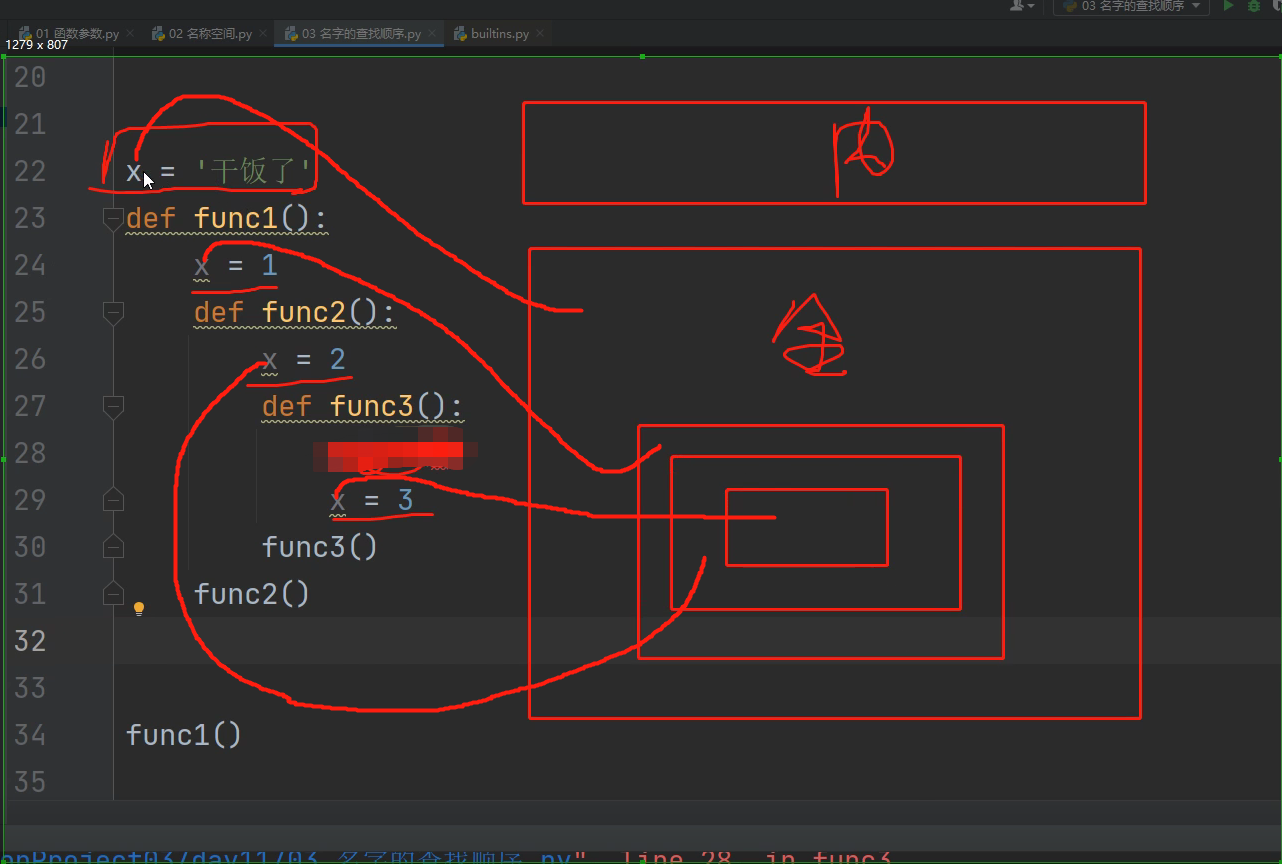The width and height of the screenshot is (1282, 864).
Task: Click line number 34 in the gutter
Action: tap(30, 735)
